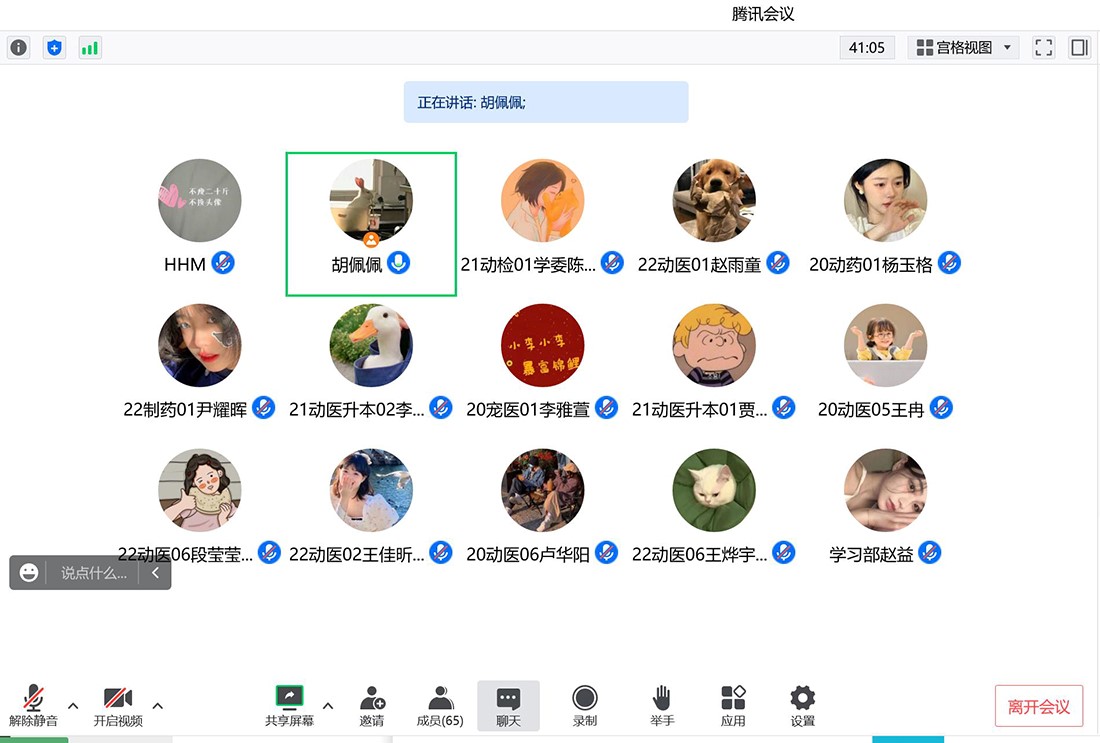This screenshot has height=743, width=1100.
Task: Click the 说点什么 chat input box
Action: (94, 573)
